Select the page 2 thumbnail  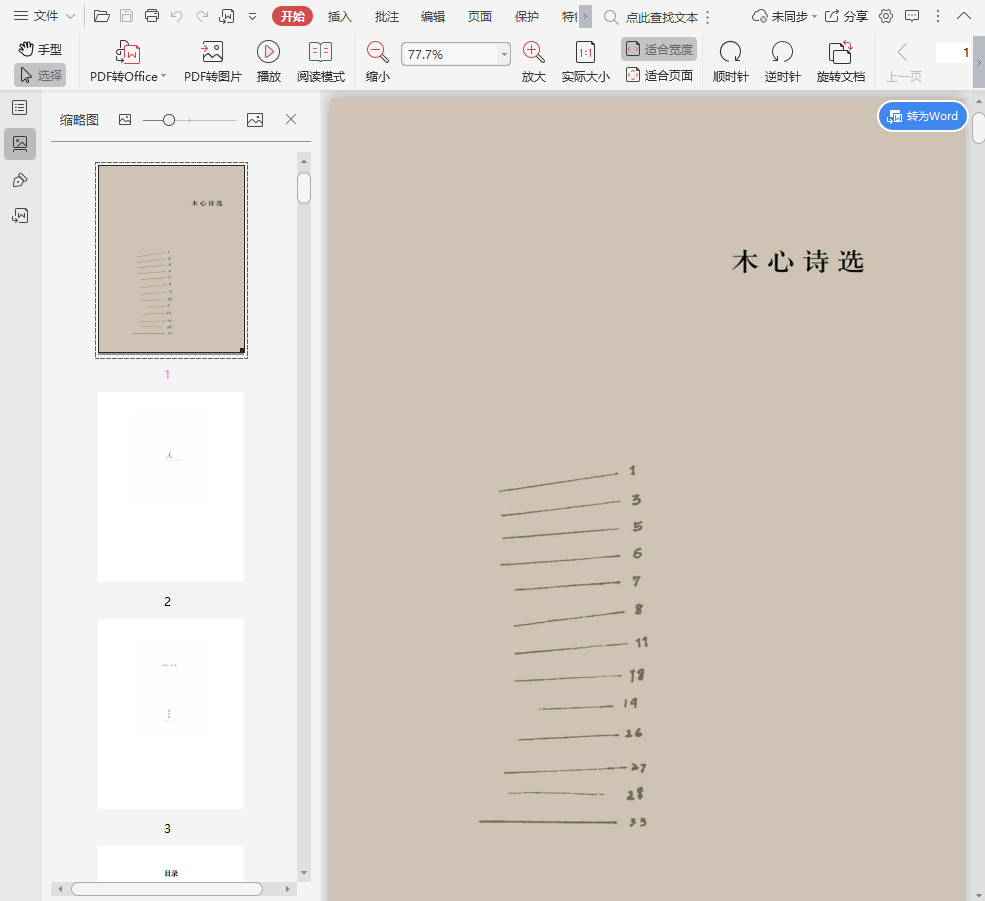pos(171,487)
